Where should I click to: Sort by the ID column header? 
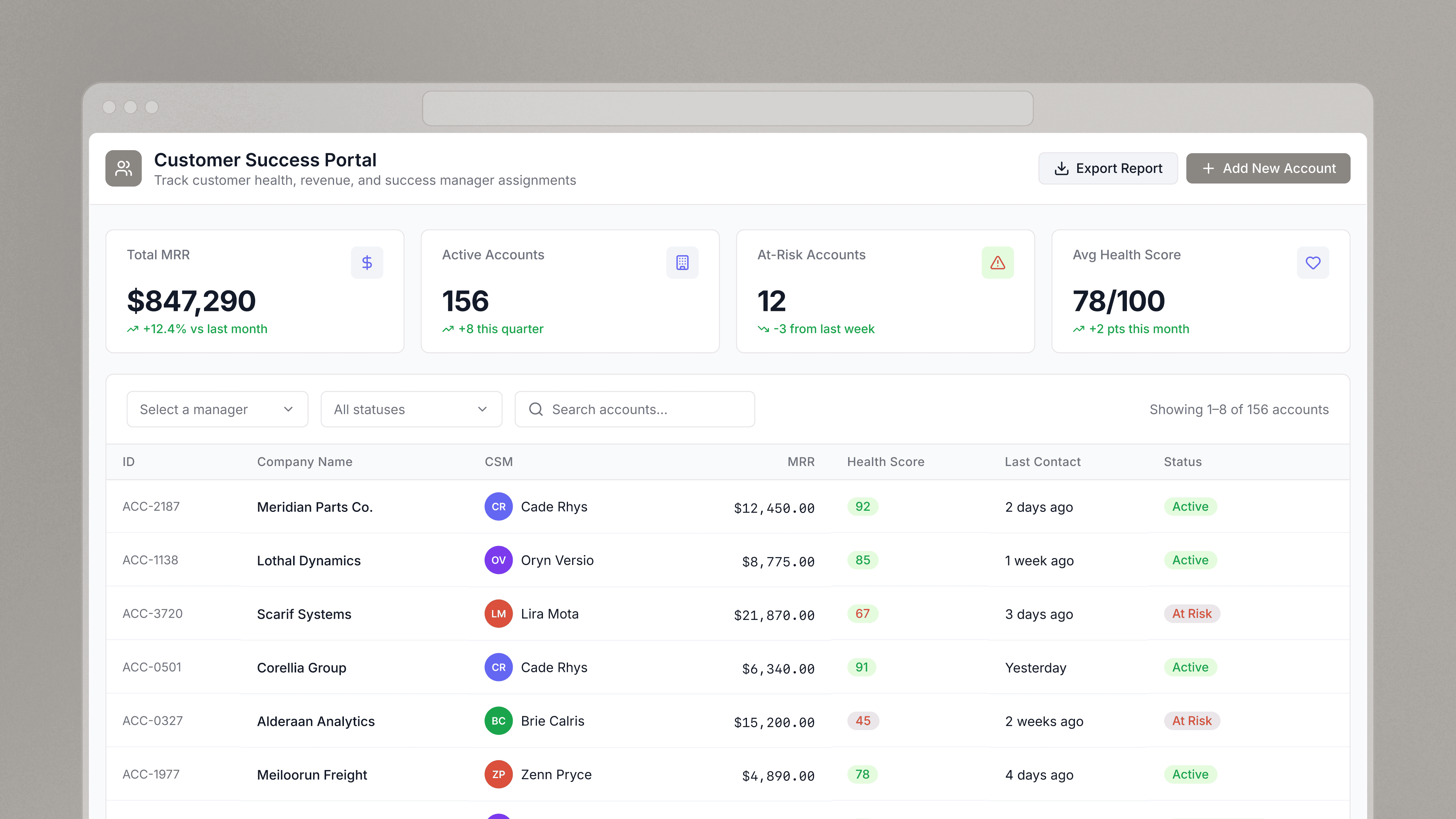[128, 462]
